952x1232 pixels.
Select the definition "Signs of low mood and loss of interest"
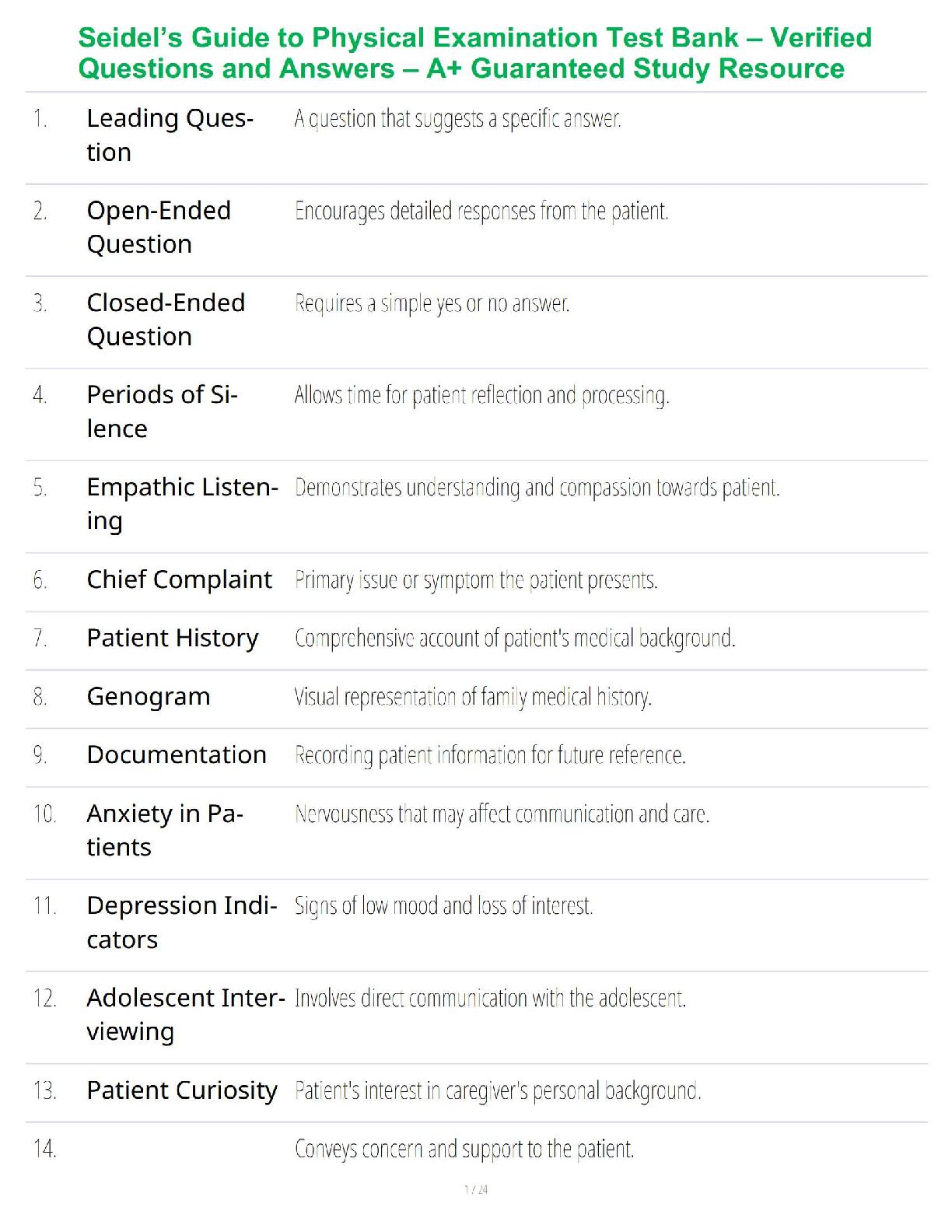443,906
